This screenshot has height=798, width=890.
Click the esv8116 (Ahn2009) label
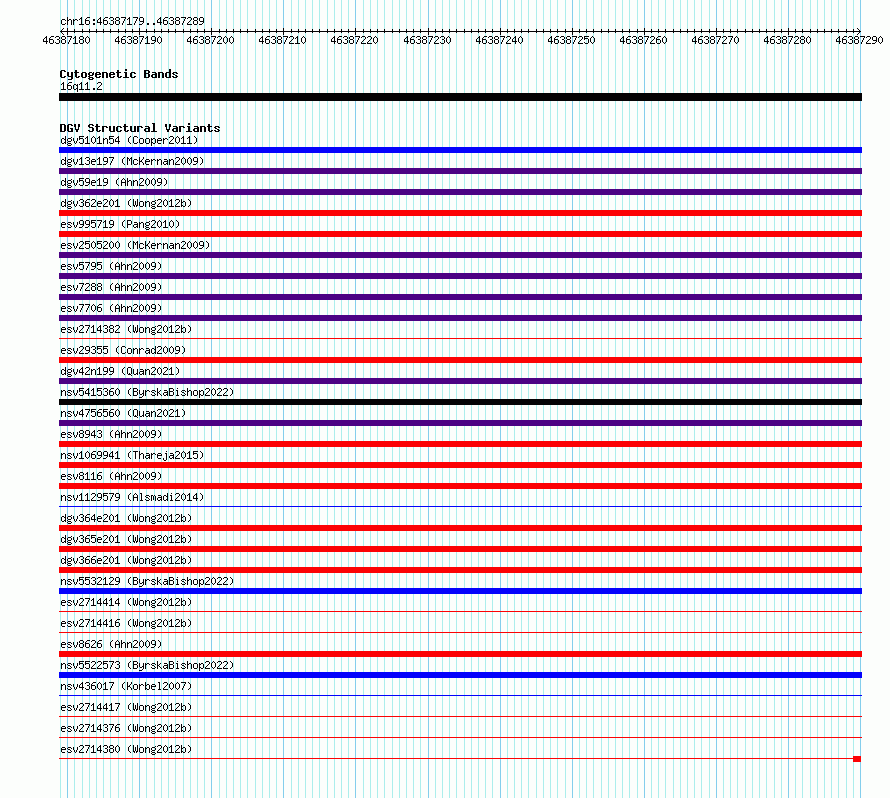point(111,476)
